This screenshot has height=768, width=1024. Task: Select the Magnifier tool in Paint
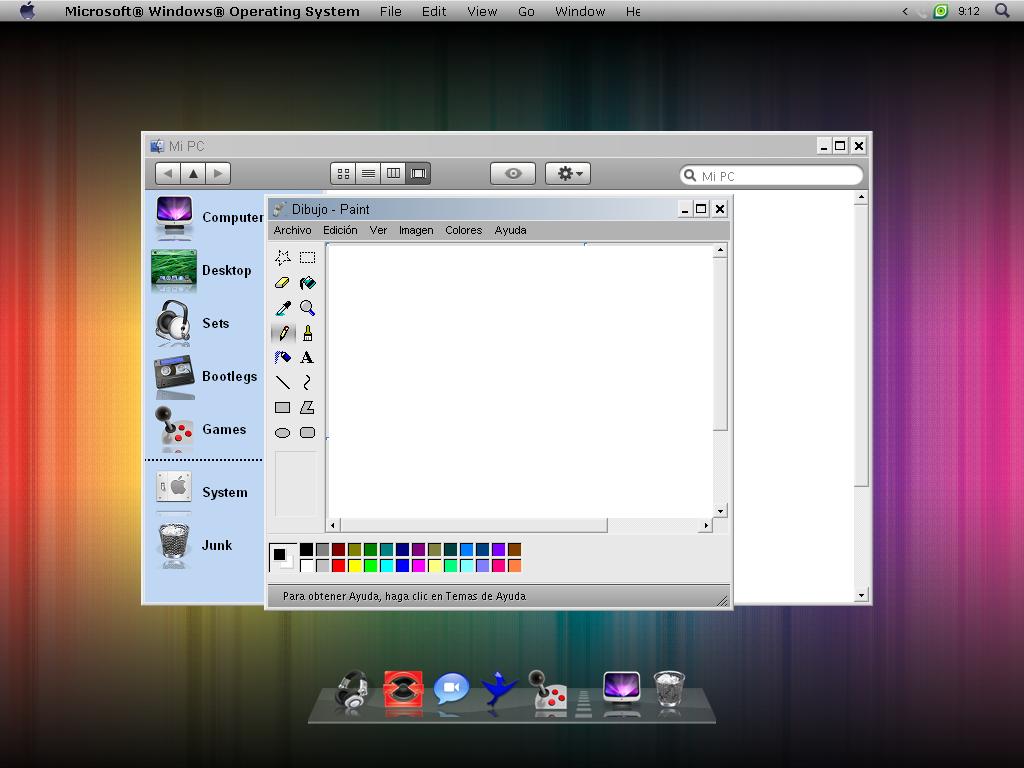point(307,308)
